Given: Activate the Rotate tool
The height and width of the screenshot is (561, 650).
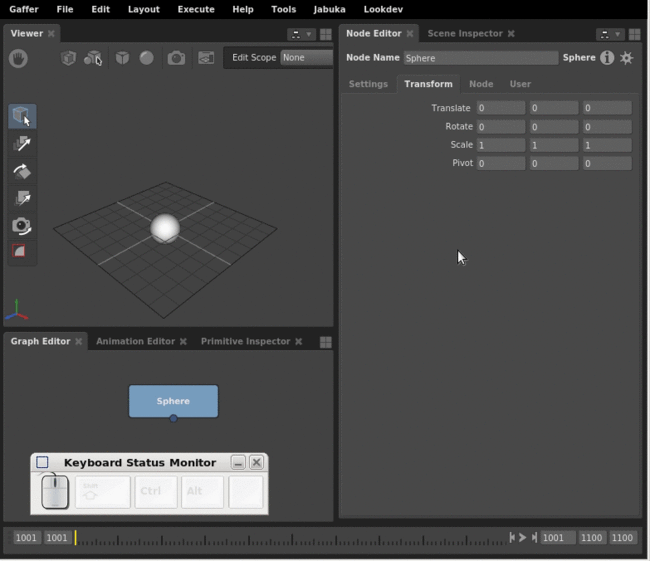Looking at the screenshot, I should click(22, 171).
